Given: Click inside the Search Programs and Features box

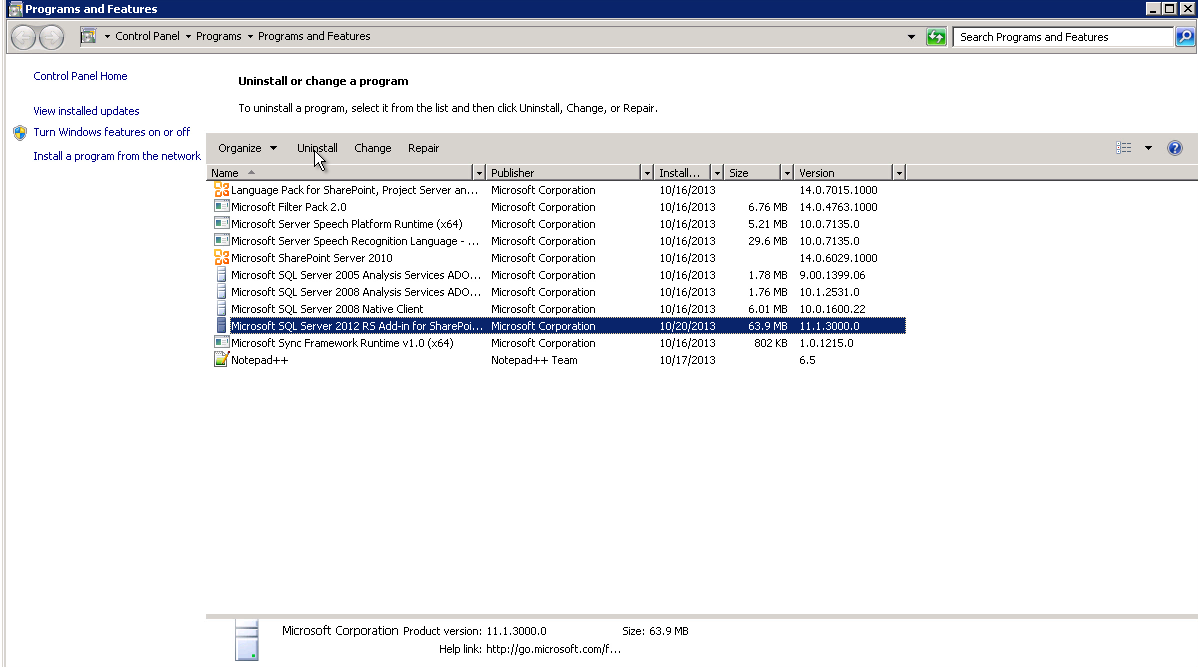Looking at the screenshot, I should coord(1060,36).
